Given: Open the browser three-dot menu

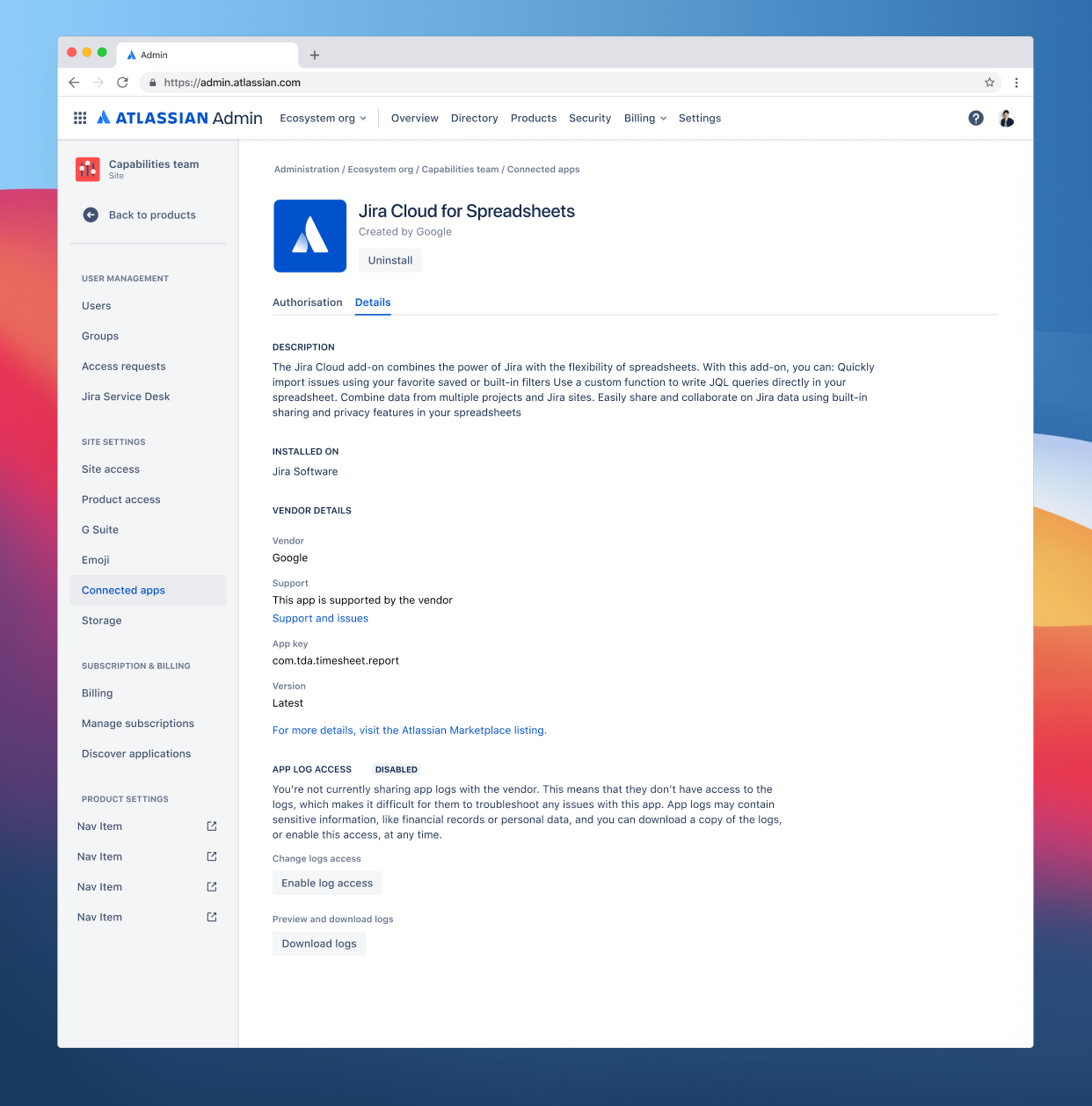Looking at the screenshot, I should coord(1016,82).
